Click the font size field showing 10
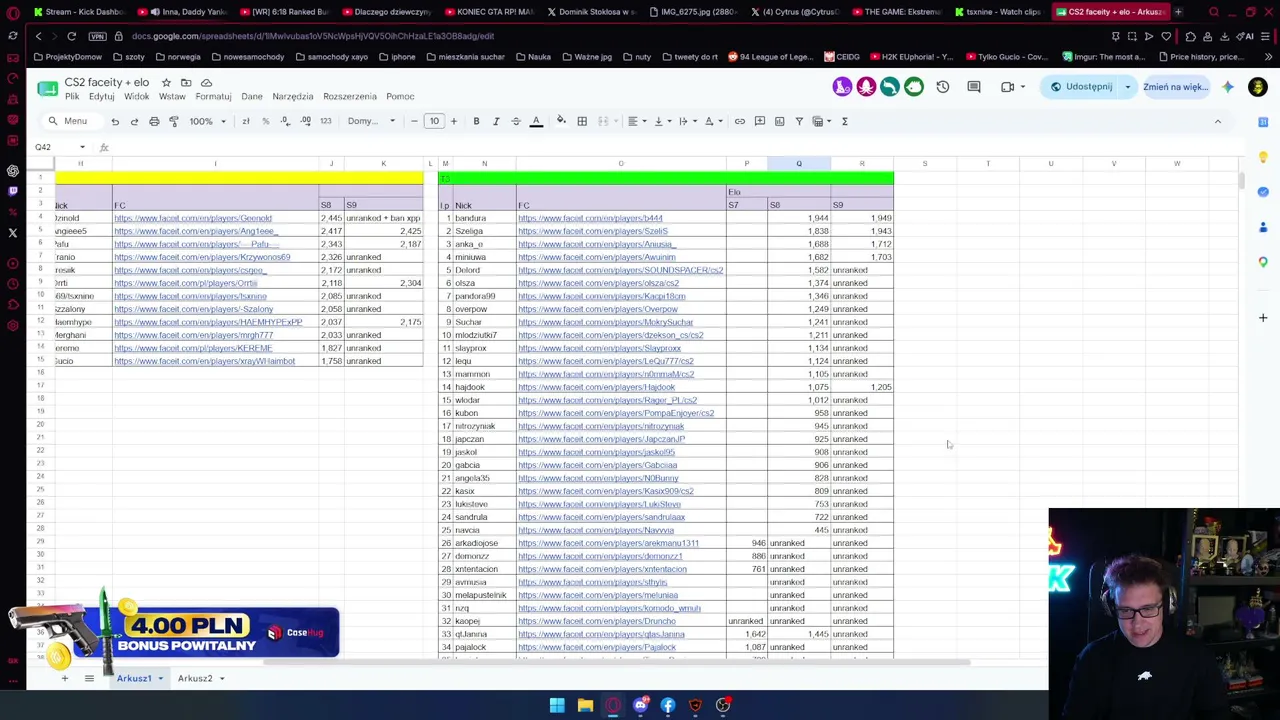This screenshot has height=720, width=1280. [434, 121]
